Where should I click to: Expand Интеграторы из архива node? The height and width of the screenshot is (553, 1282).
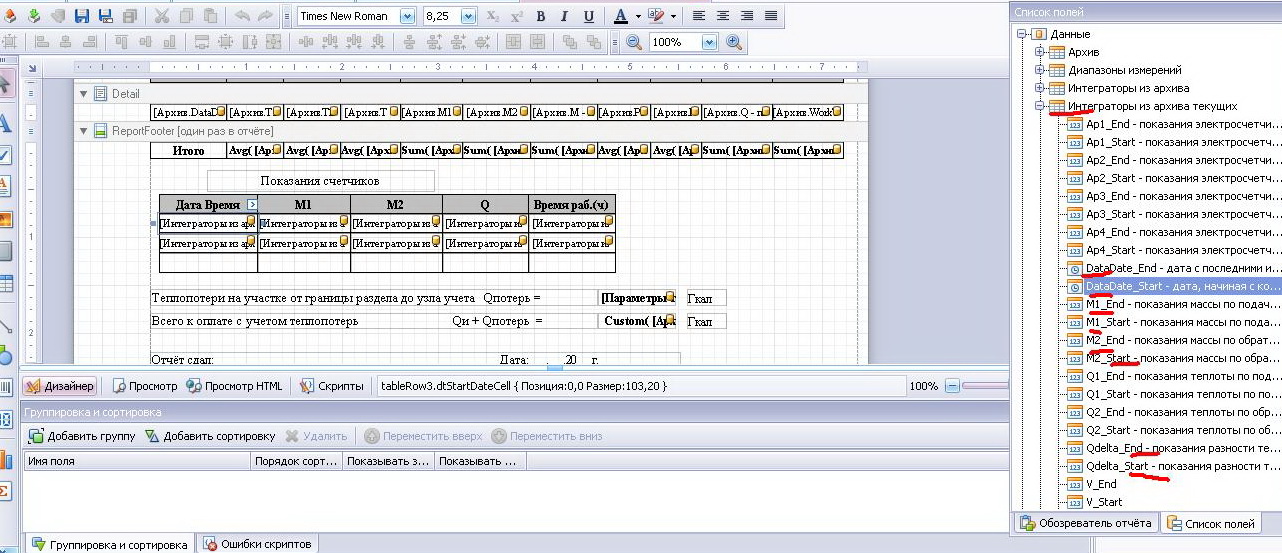tap(1040, 88)
